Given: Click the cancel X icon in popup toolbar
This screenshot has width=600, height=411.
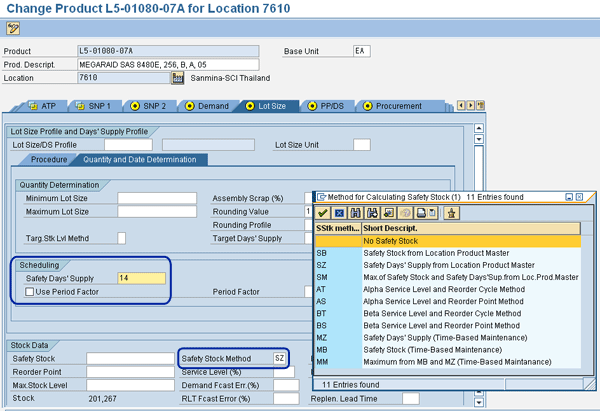Looking at the screenshot, I should 340,212.
